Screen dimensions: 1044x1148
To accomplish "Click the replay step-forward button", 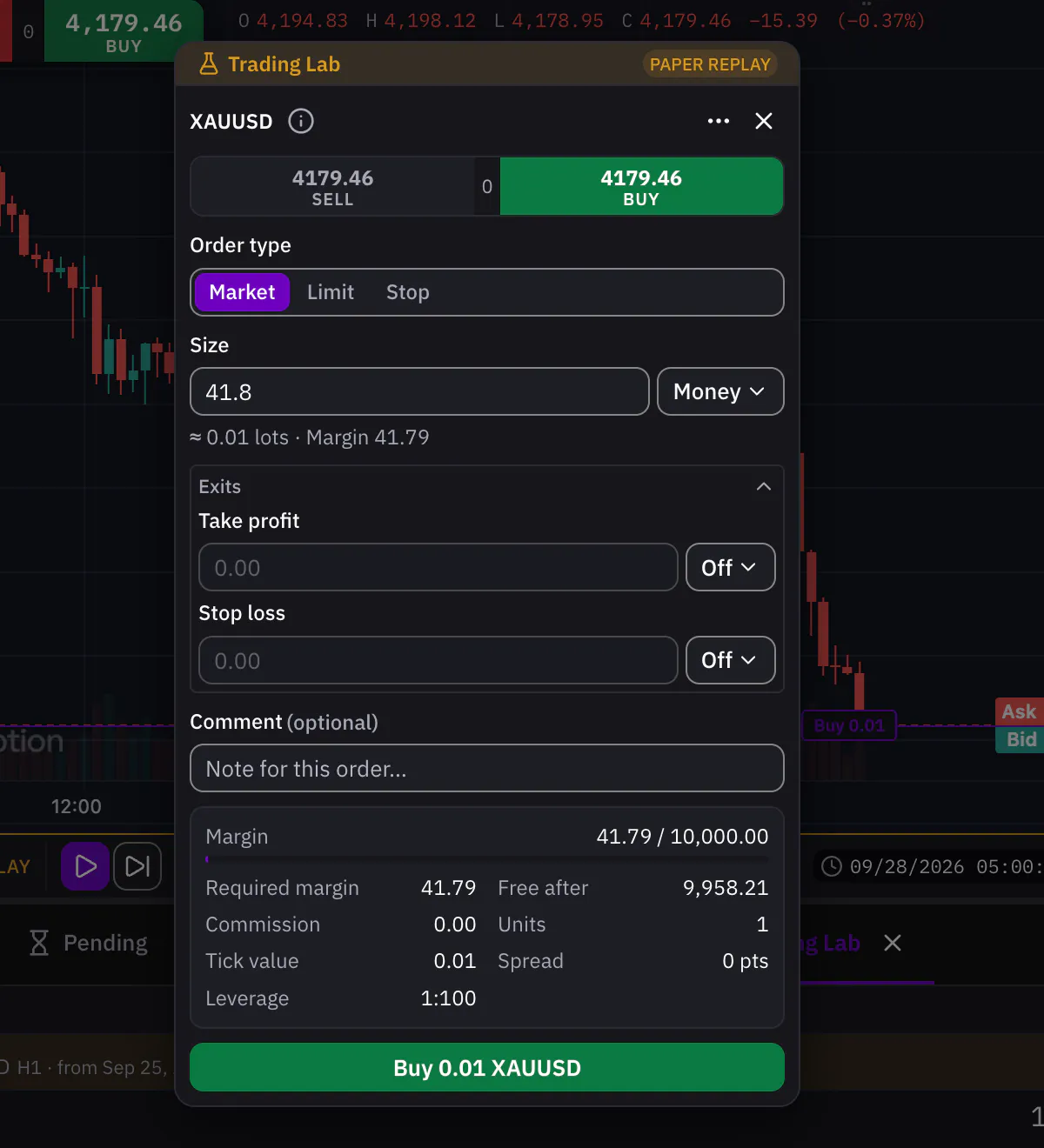I will (137, 866).
